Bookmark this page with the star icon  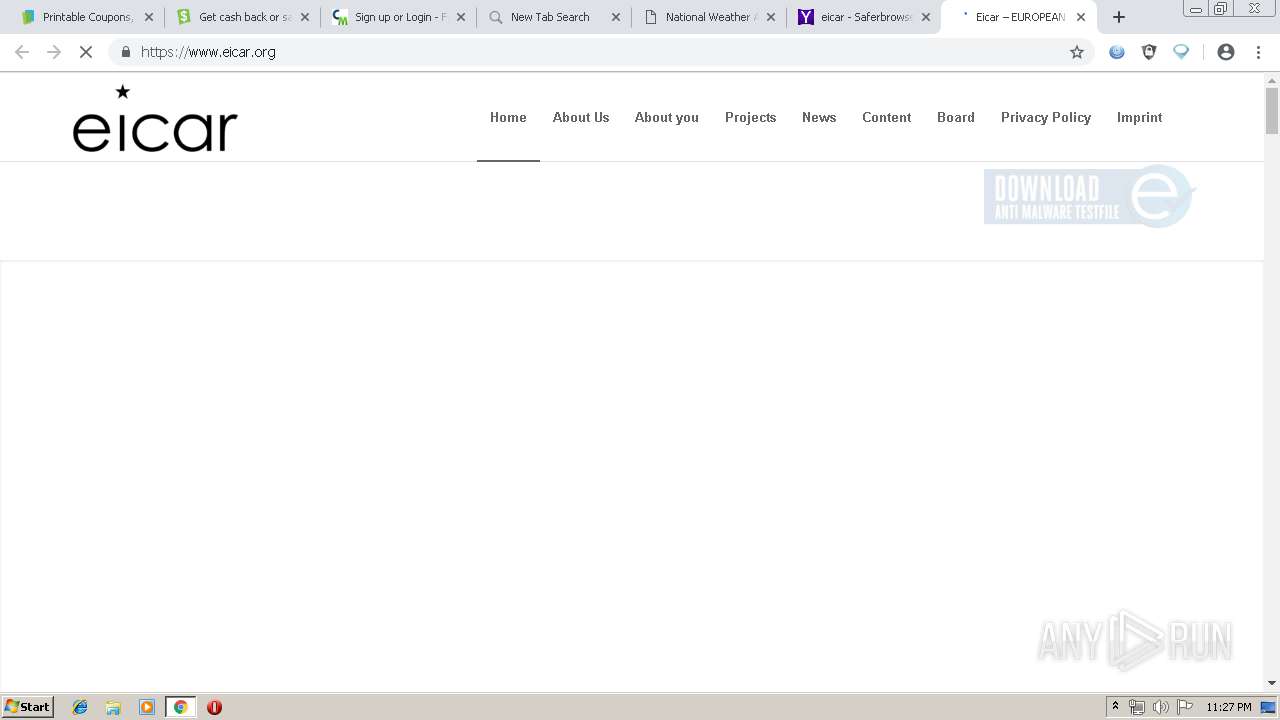1077,52
